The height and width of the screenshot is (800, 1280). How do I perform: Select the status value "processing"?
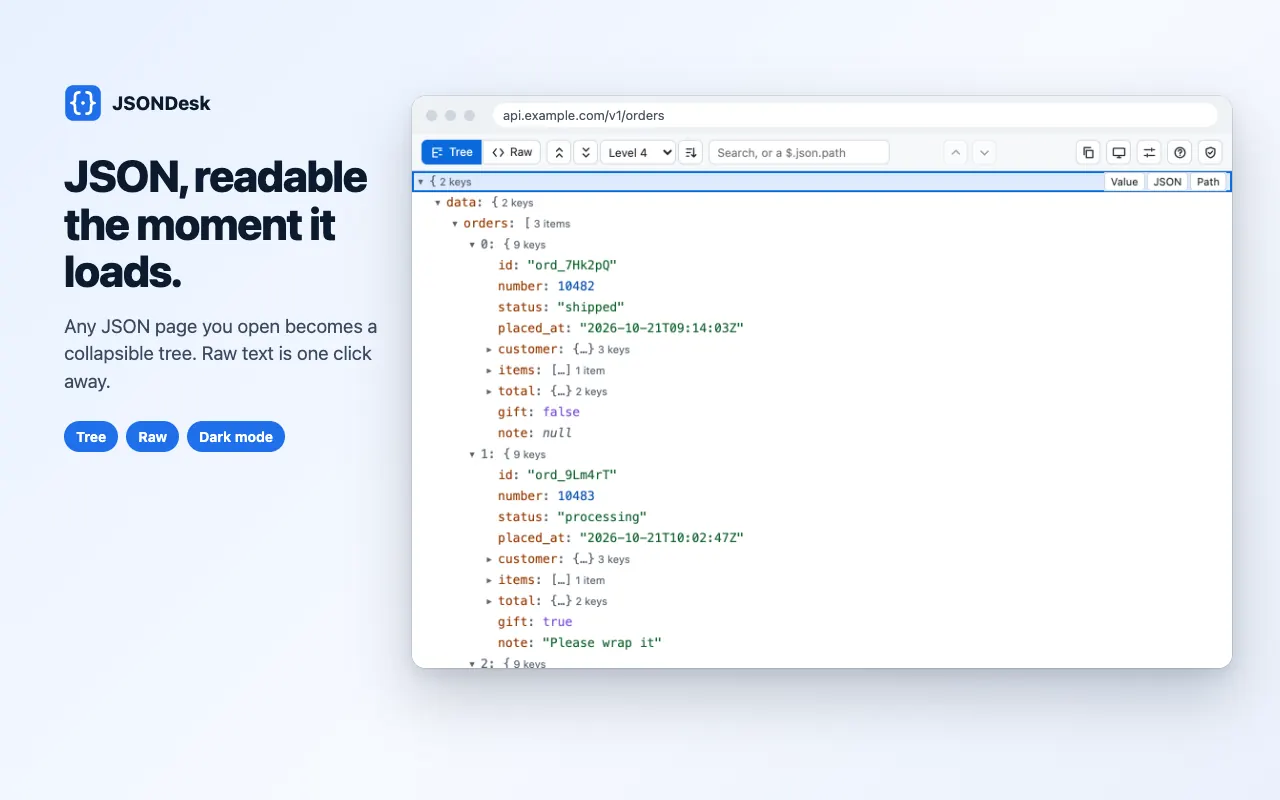coord(602,517)
